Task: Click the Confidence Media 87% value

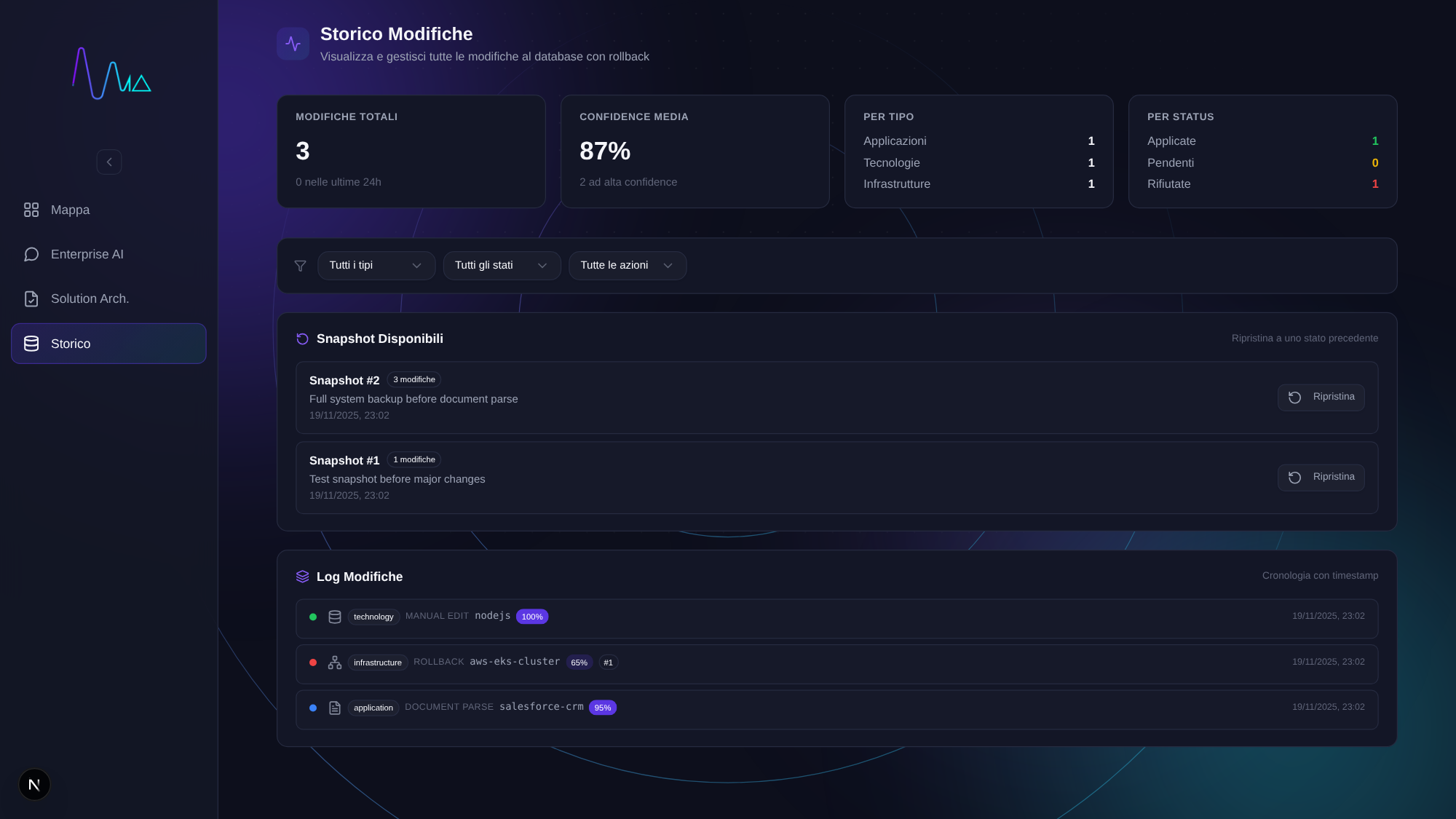Action: (x=605, y=151)
